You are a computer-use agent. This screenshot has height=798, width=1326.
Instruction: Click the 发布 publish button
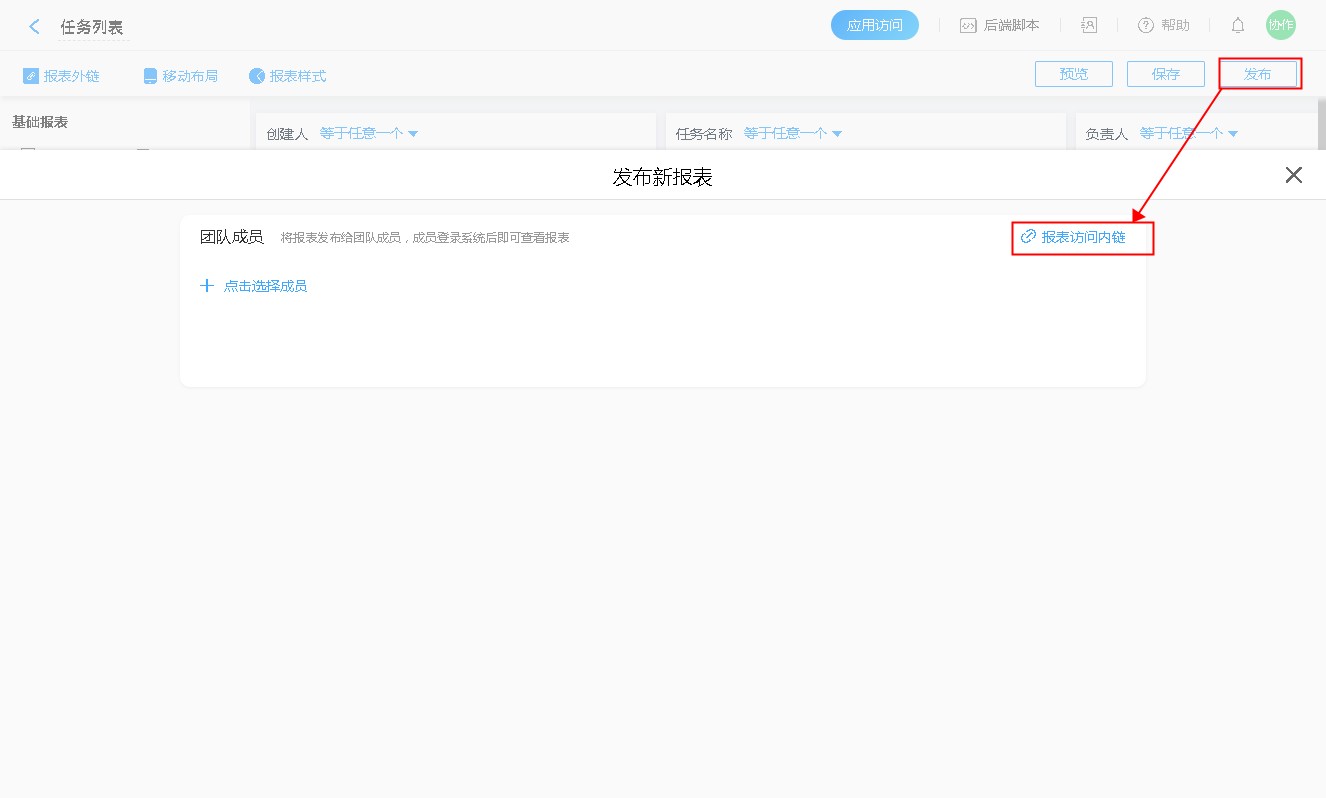click(1257, 74)
